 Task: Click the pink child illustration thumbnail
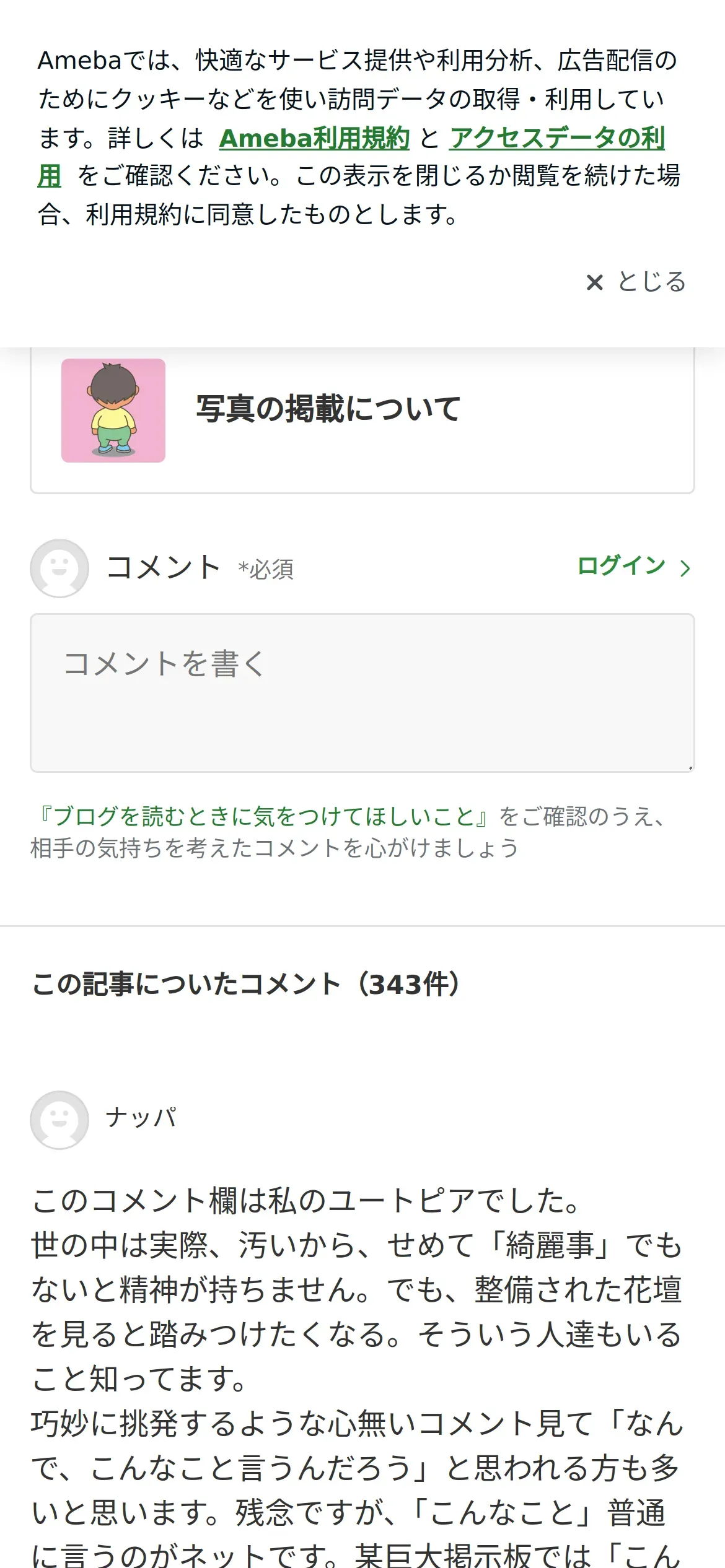click(x=113, y=411)
